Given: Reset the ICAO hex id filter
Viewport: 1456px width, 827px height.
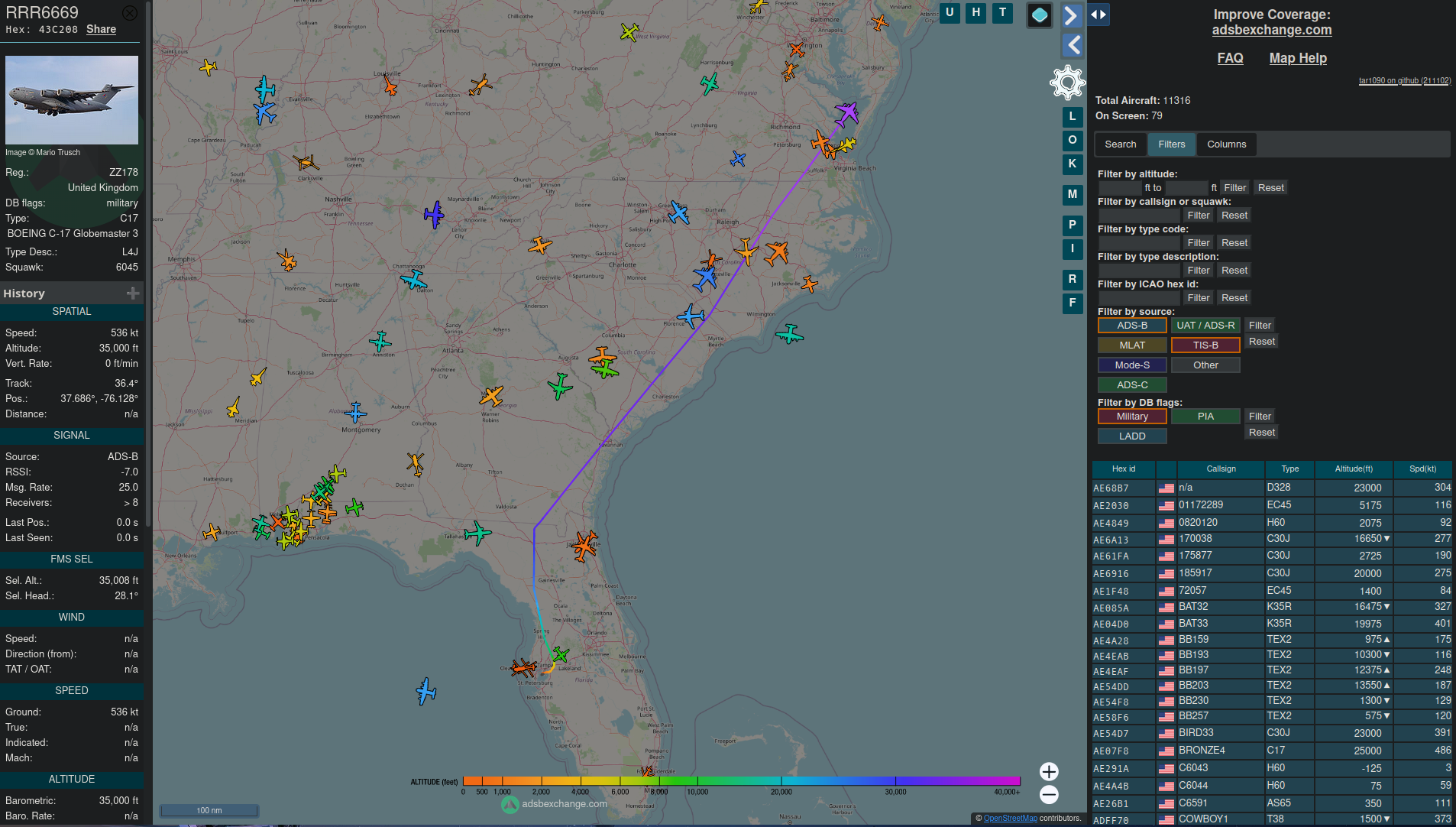Looking at the screenshot, I should point(1234,298).
